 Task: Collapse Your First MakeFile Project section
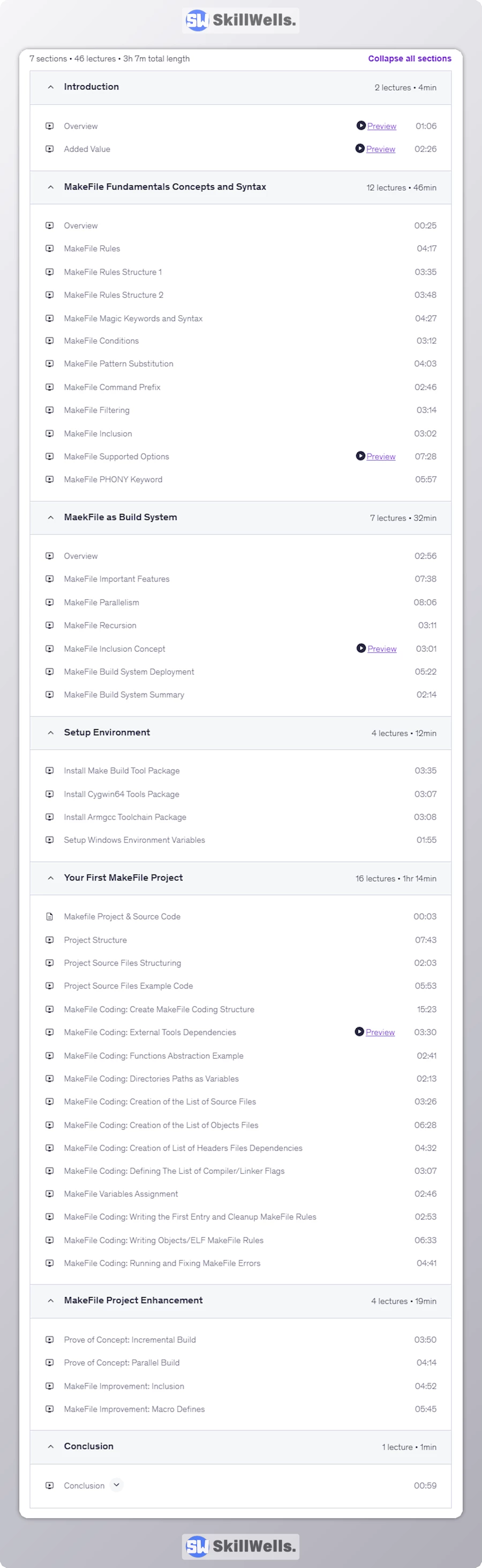[50, 878]
